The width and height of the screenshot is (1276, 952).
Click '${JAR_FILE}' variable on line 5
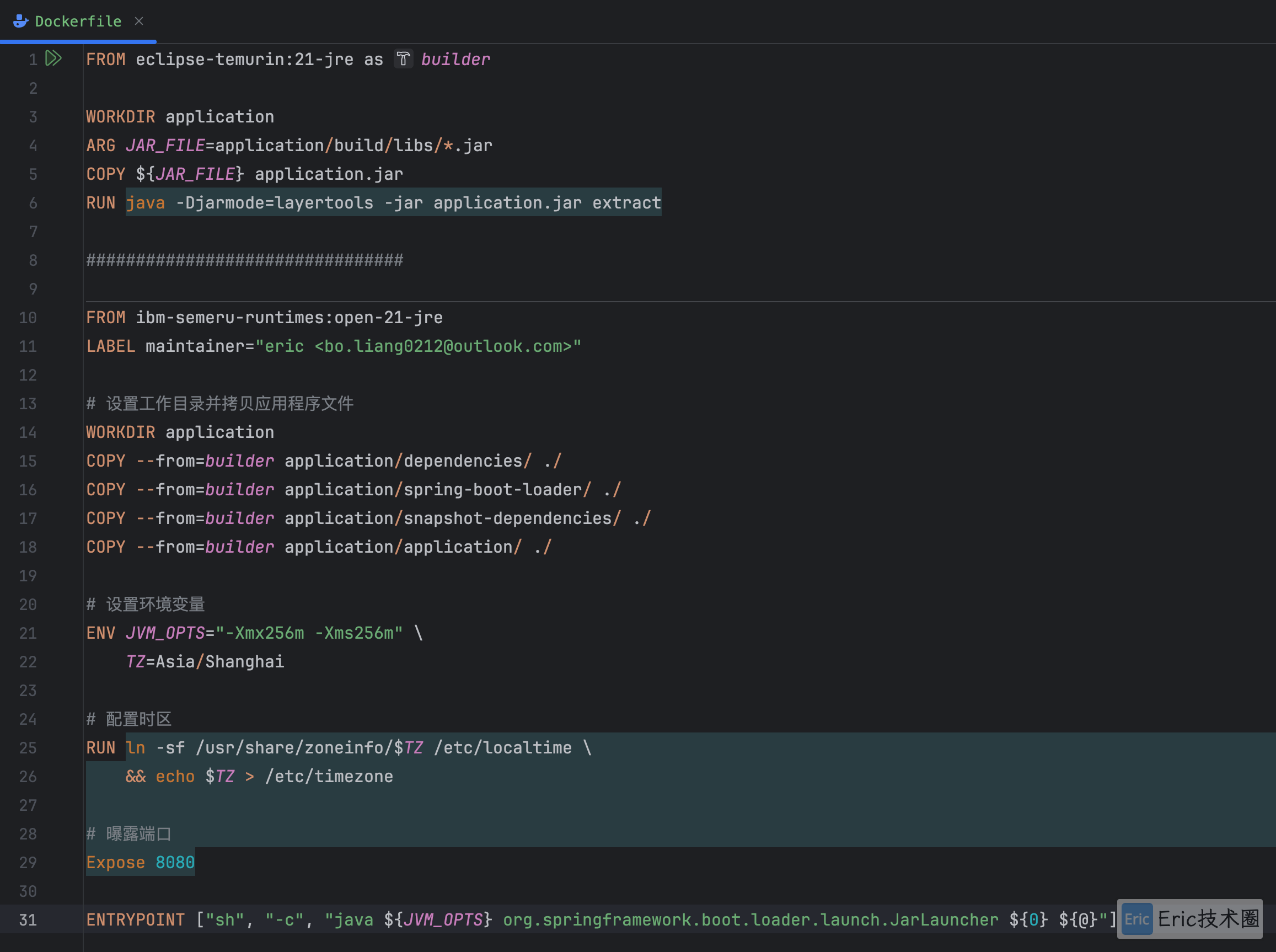point(190,174)
